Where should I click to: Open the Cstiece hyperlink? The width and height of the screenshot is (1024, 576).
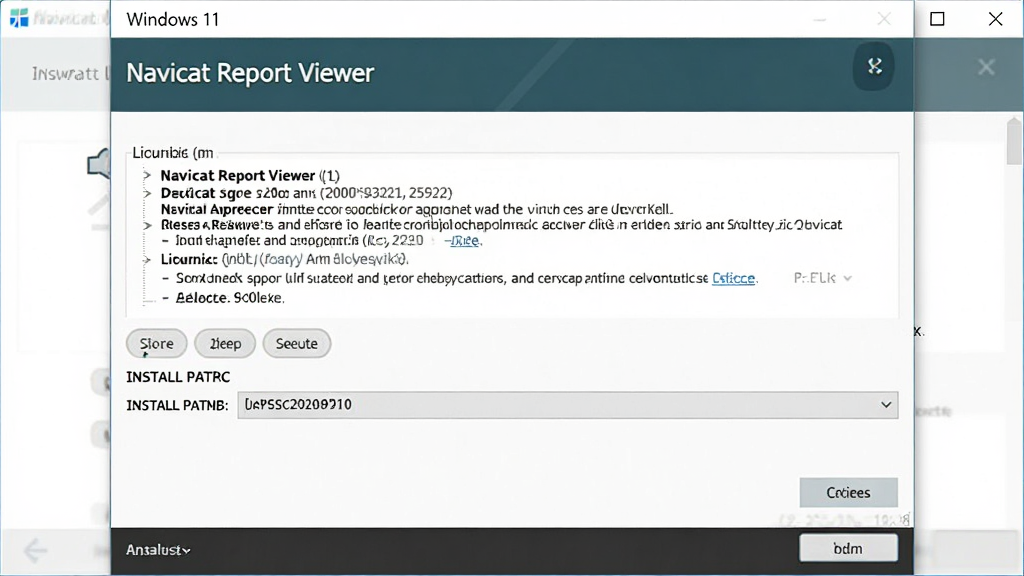pyautogui.click(x=733, y=278)
